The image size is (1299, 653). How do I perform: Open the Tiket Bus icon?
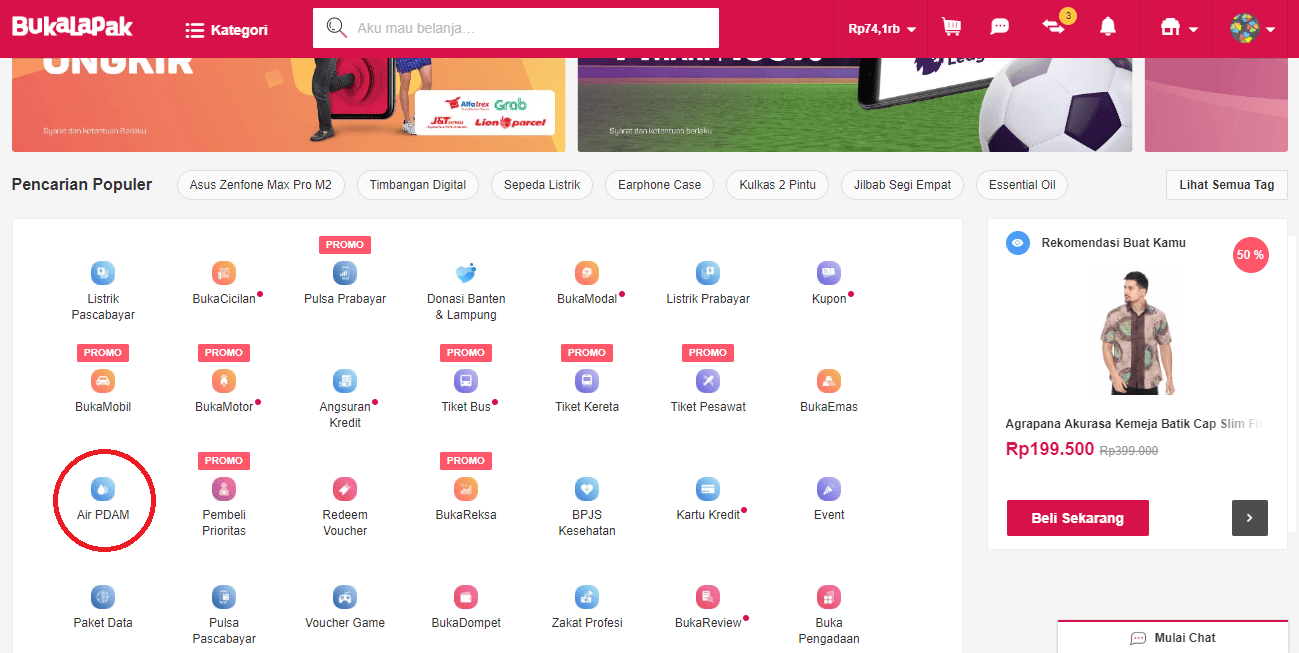466,381
